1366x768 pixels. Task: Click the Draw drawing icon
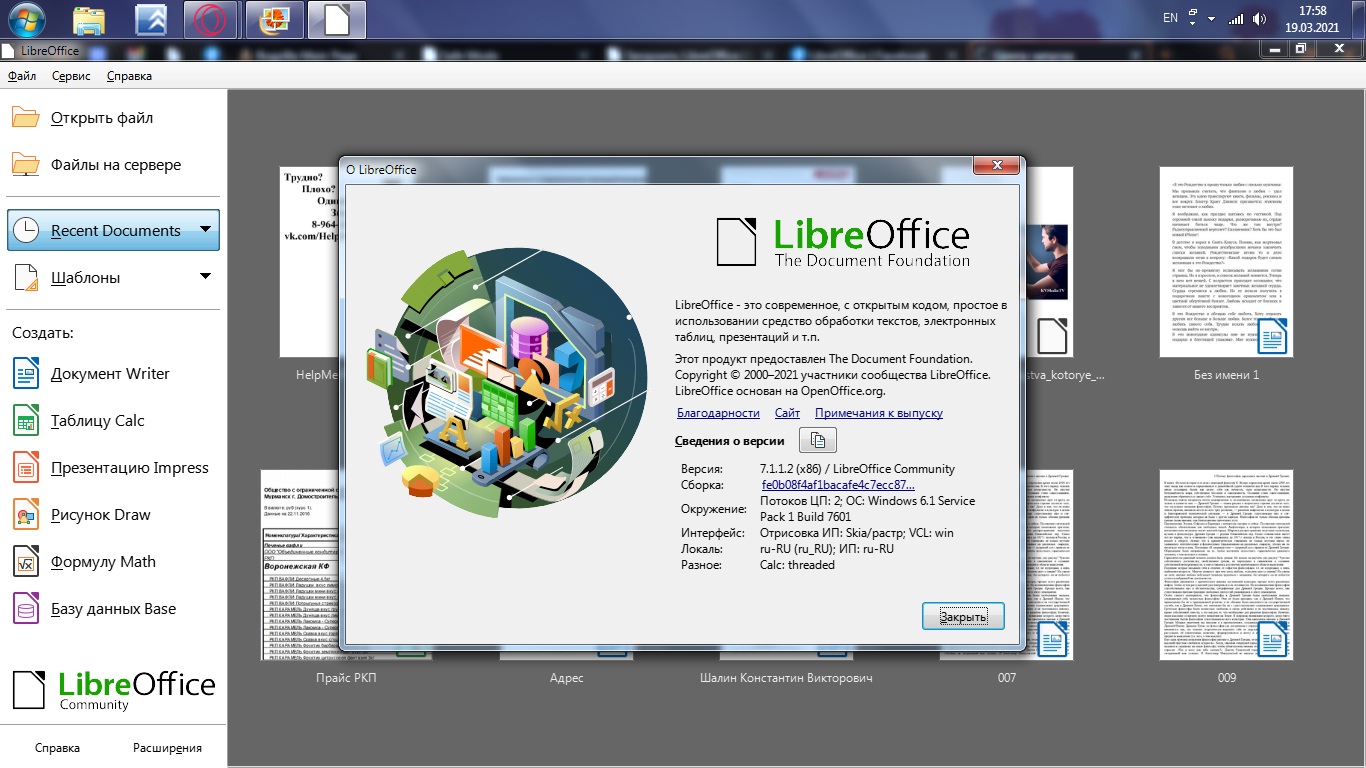click(x=25, y=514)
